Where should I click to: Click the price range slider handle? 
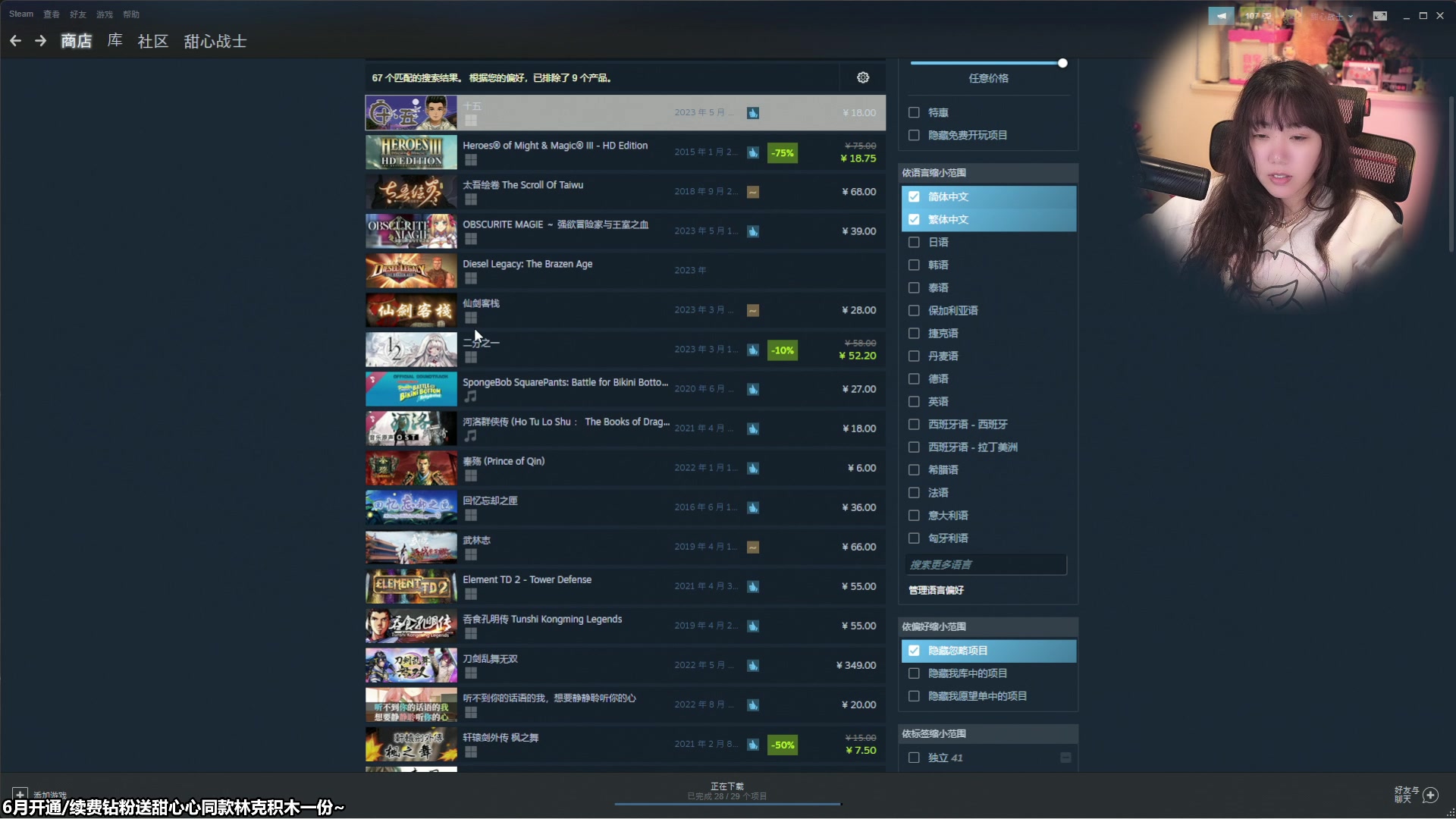1062,63
